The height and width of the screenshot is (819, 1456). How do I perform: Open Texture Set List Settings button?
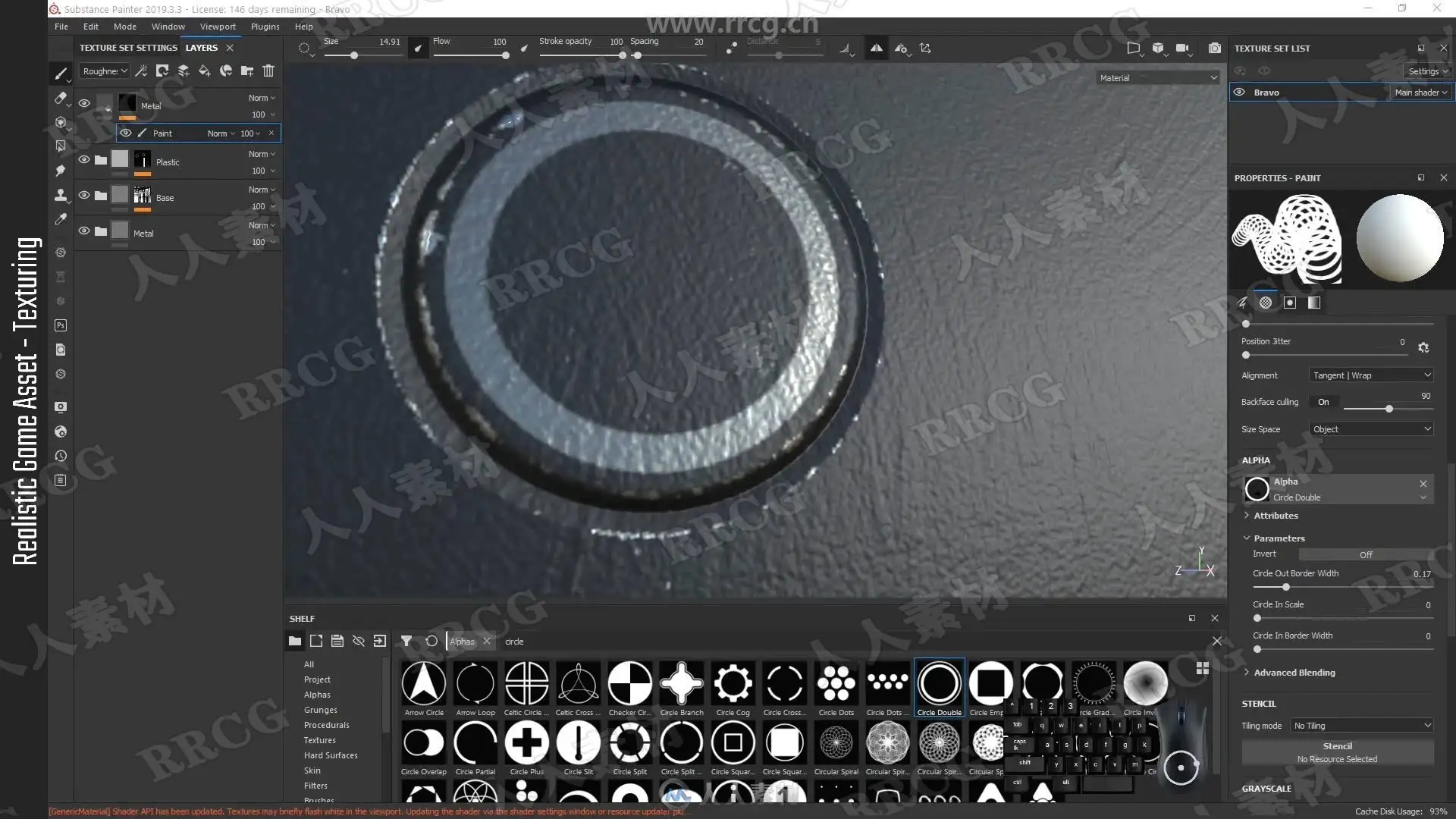[1427, 71]
